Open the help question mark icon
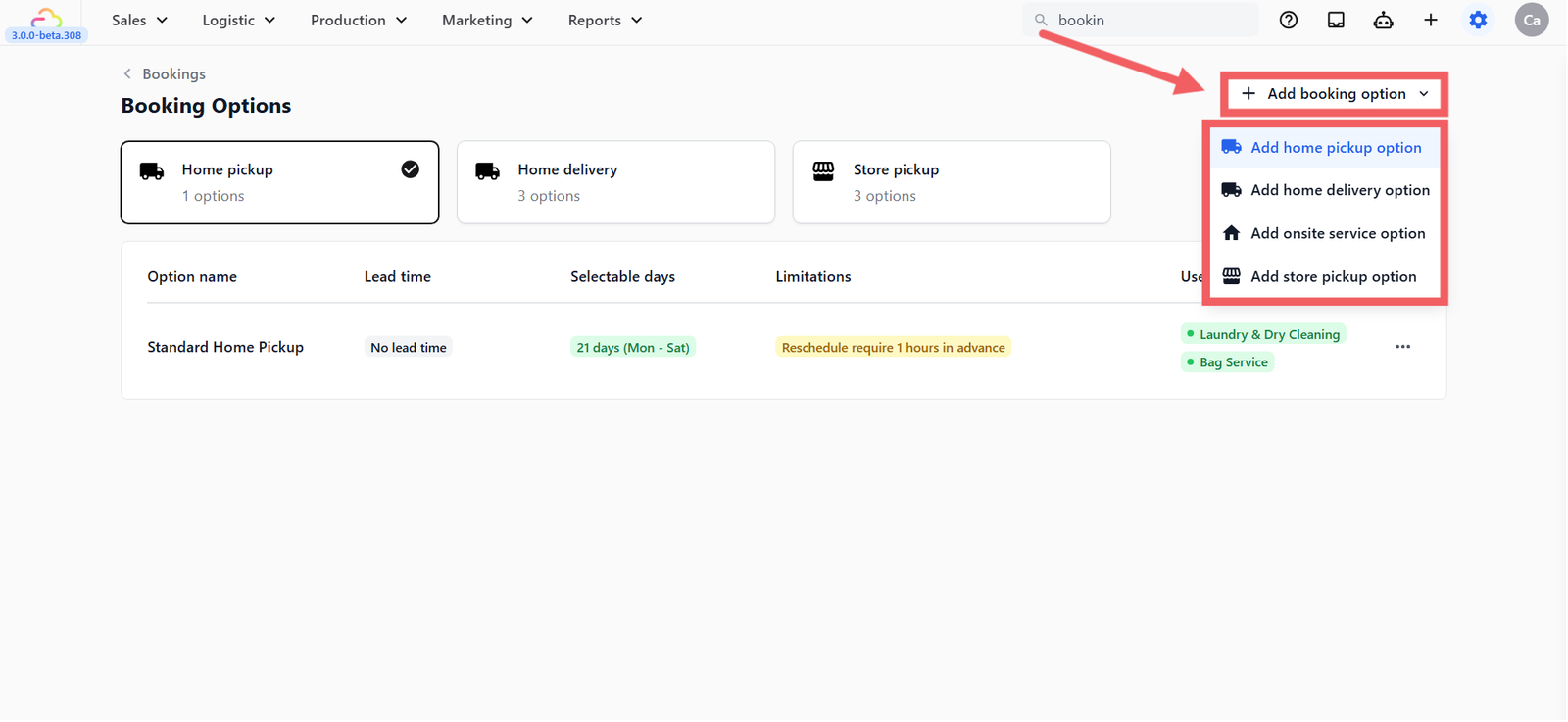 [x=1289, y=20]
